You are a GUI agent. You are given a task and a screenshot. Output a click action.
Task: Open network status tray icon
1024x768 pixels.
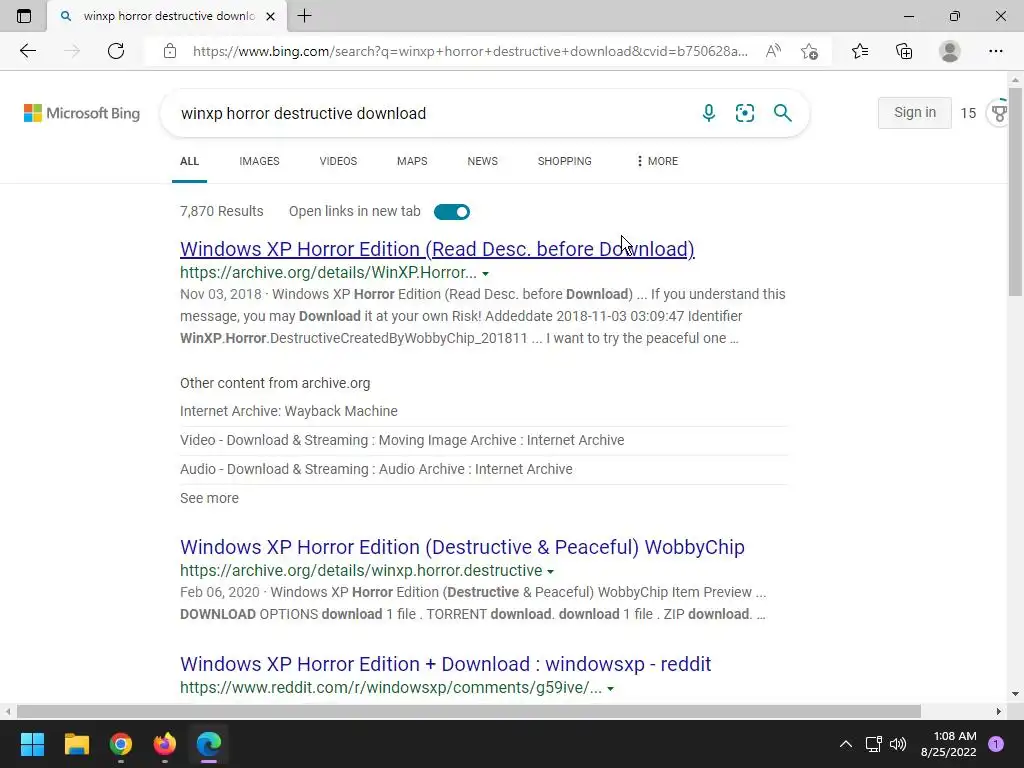(873, 744)
